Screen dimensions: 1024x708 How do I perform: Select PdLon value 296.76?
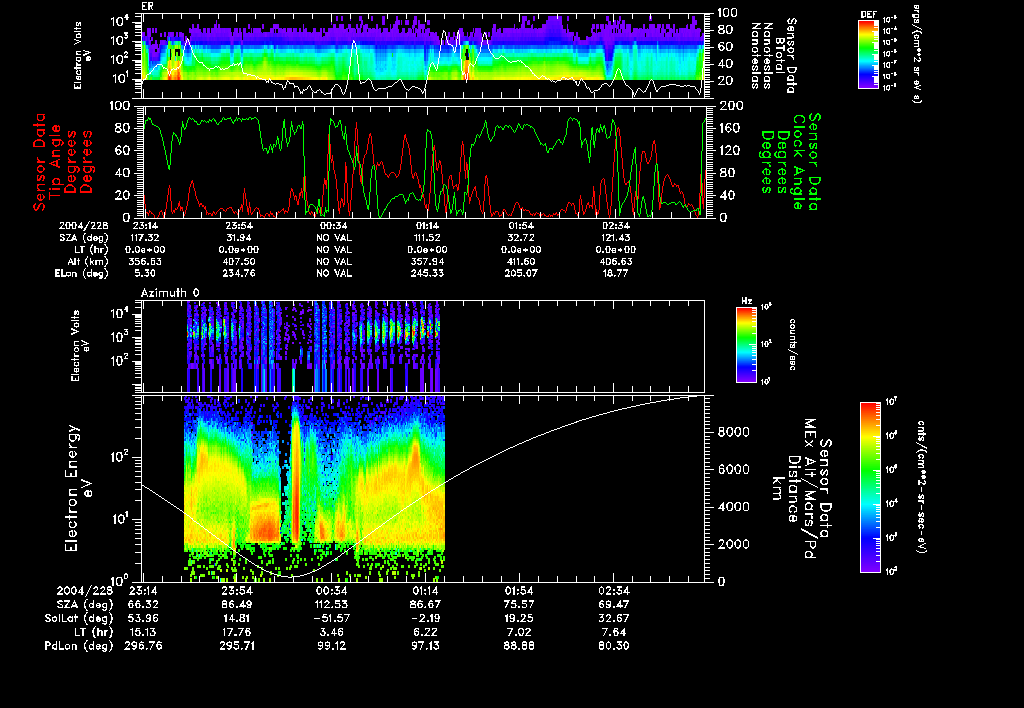(x=143, y=646)
